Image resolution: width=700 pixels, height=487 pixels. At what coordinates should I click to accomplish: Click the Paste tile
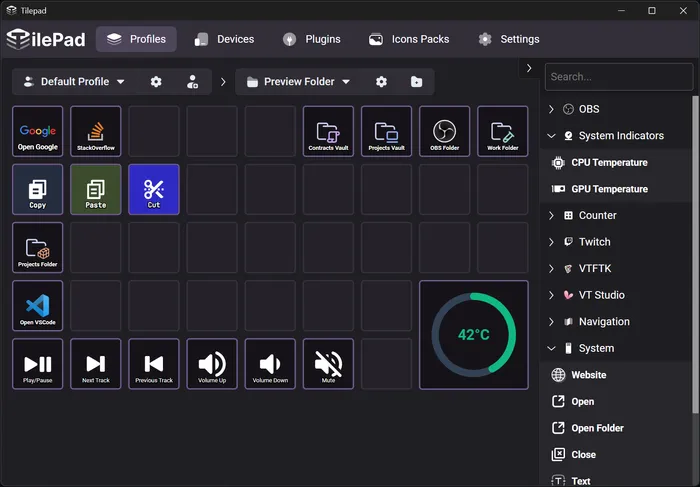click(96, 190)
